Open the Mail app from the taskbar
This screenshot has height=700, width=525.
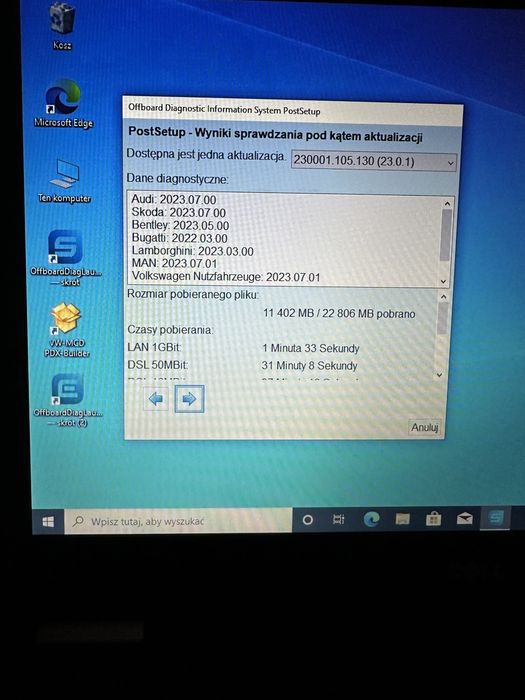pos(464,518)
